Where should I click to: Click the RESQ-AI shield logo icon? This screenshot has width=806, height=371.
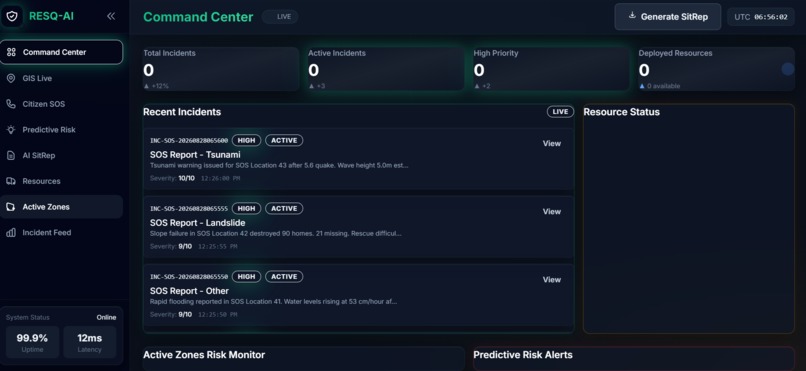coord(12,16)
